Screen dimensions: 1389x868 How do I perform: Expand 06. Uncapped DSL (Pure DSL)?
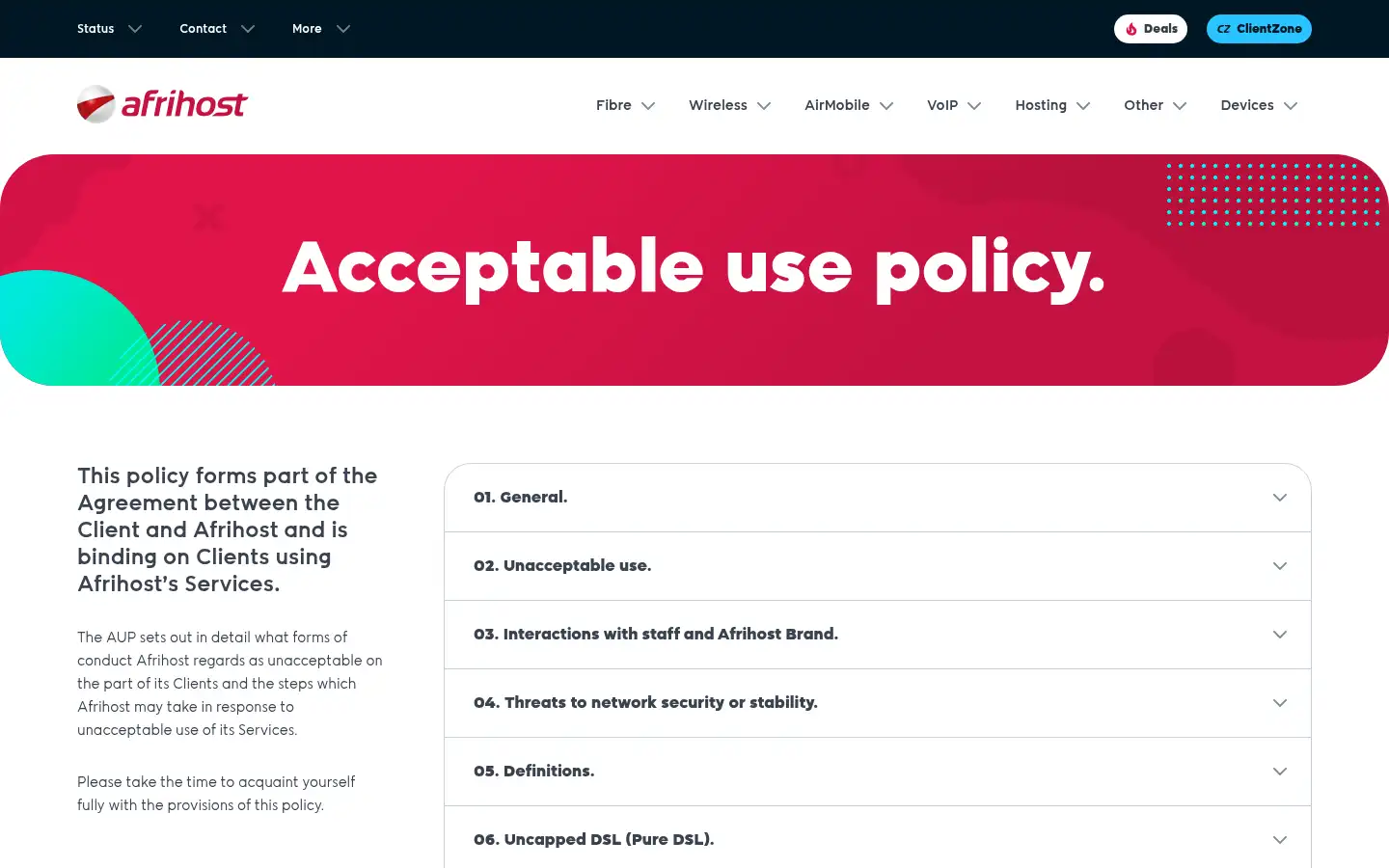click(x=878, y=837)
